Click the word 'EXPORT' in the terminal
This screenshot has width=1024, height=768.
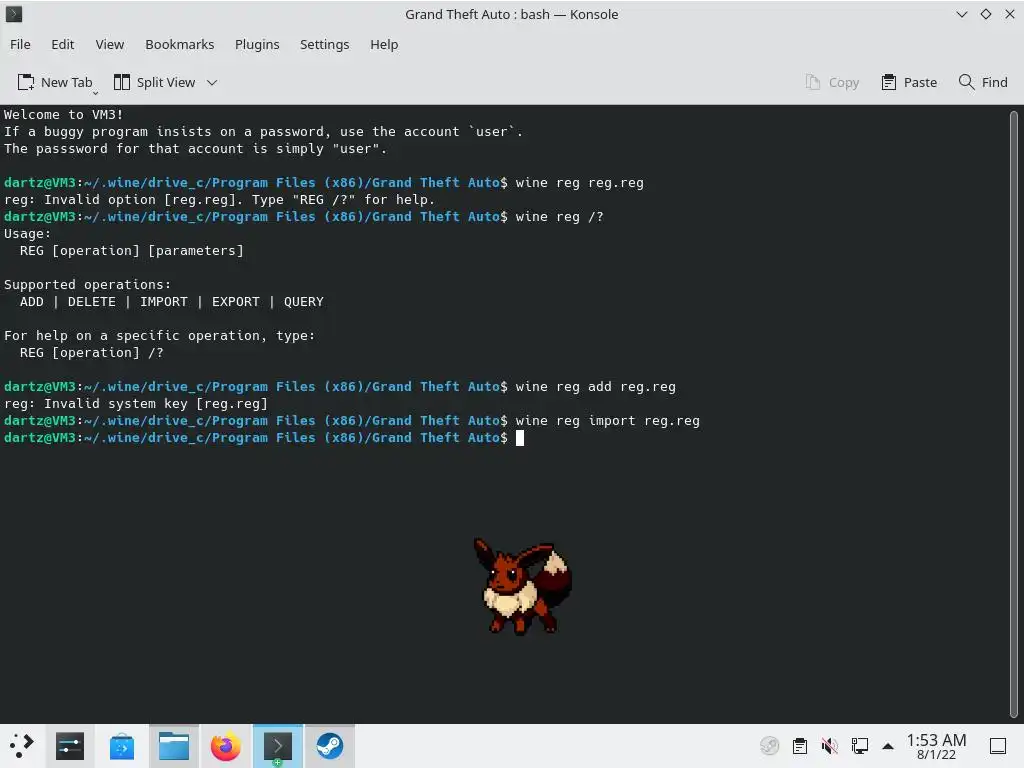click(236, 302)
